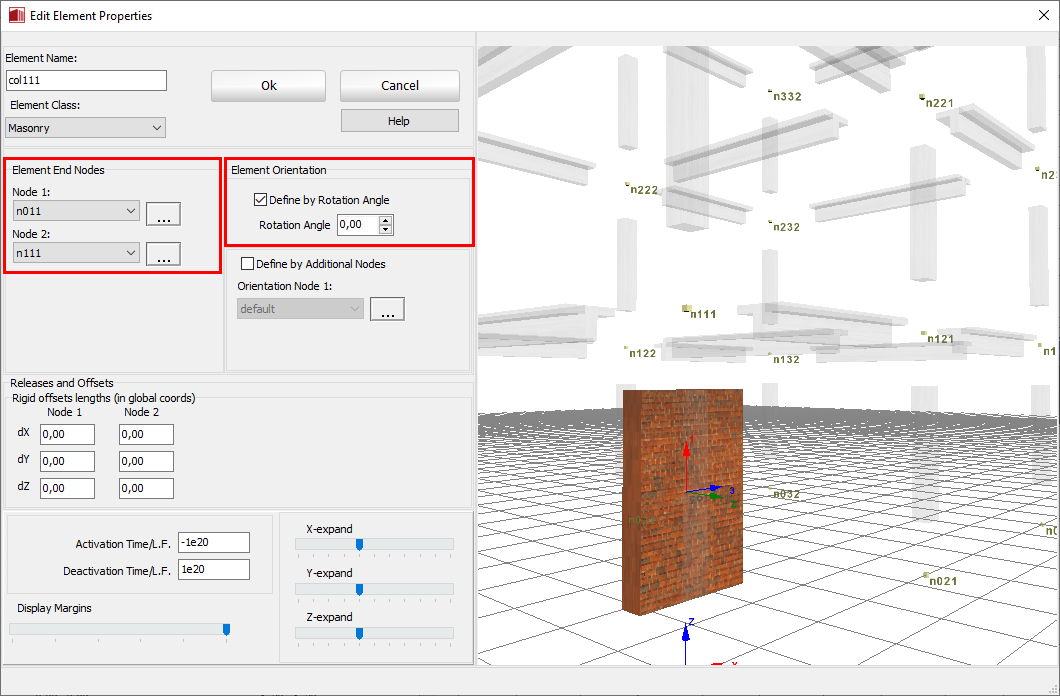Click the Cancel button
Image resolution: width=1060 pixels, height=696 pixels.
tap(399, 86)
